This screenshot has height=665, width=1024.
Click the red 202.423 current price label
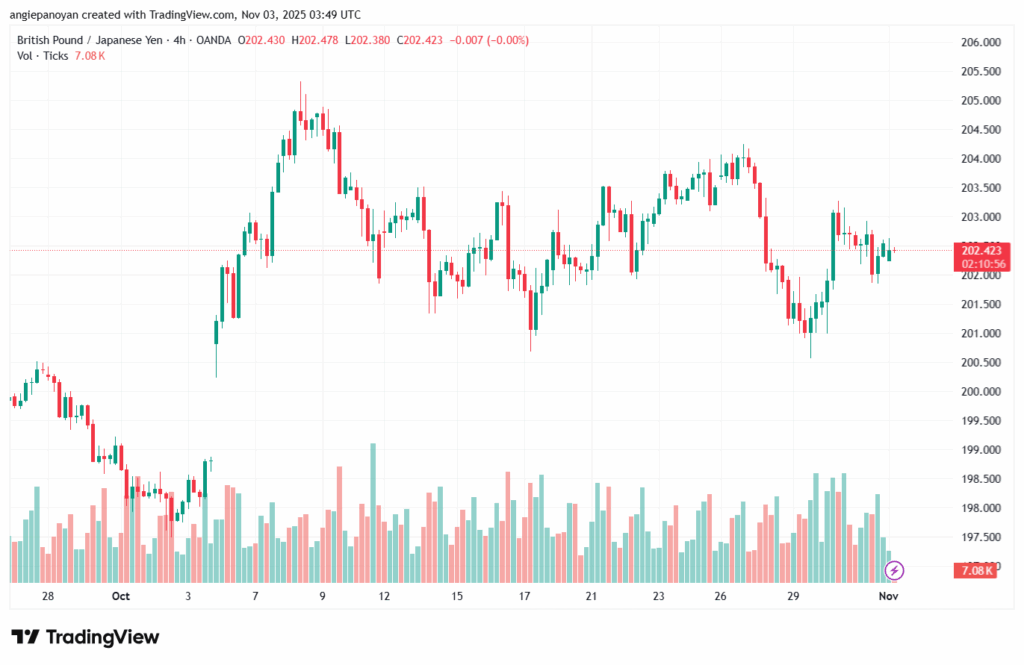click(980, 250)
